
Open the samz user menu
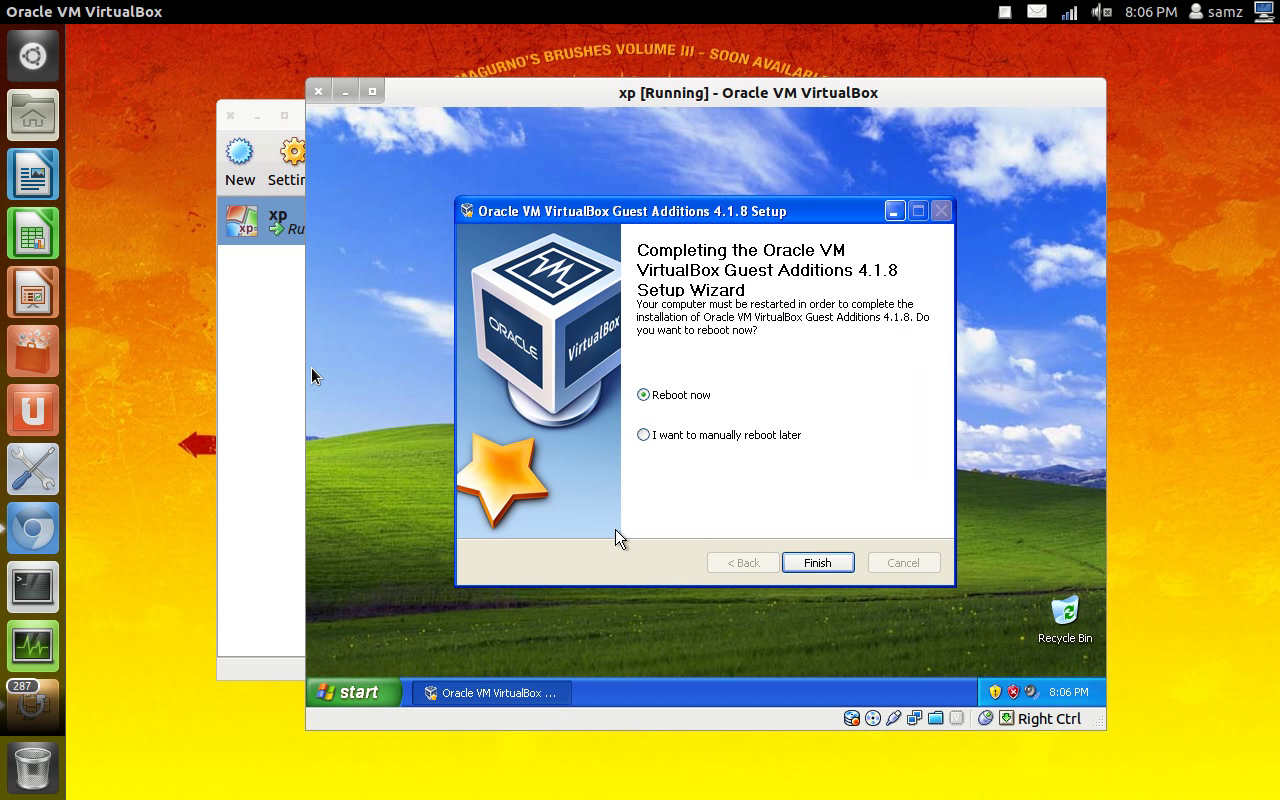point(1216,12)
